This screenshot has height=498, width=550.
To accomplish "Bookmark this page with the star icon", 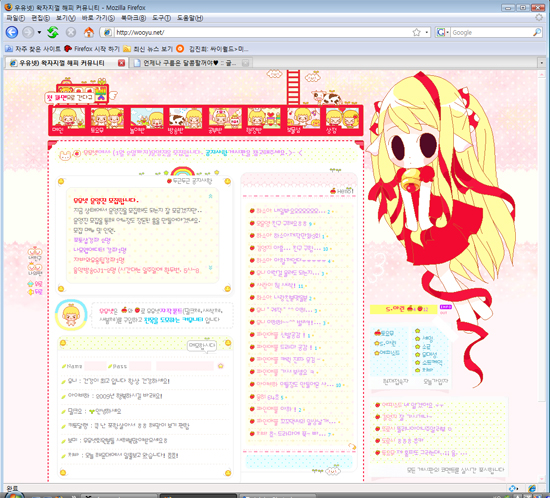I will [x=416, y=32].
